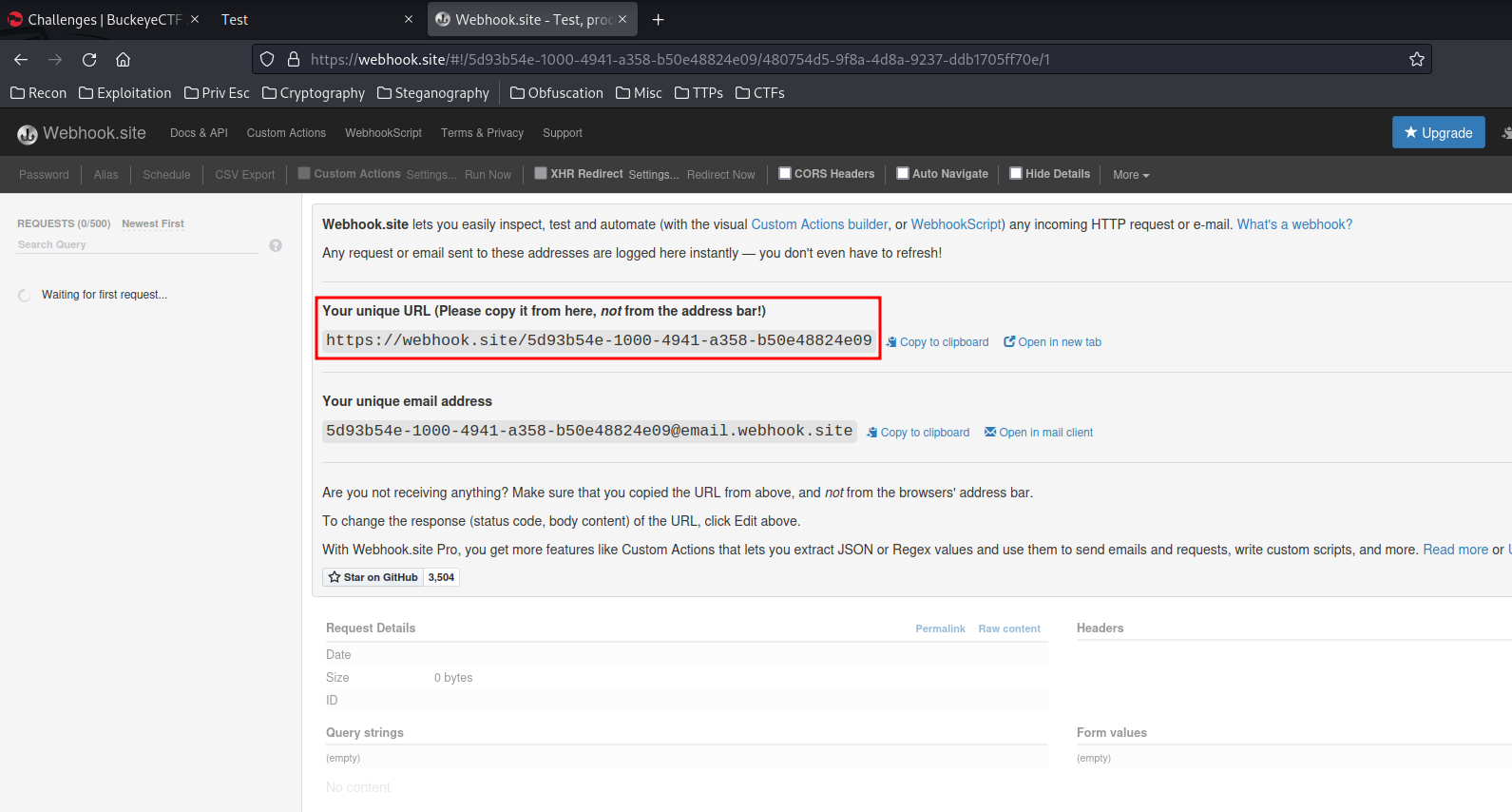The width and height of the screenshot is (1512, 812).
Task: Click the Password toolbar option
Action: point(44,175)
